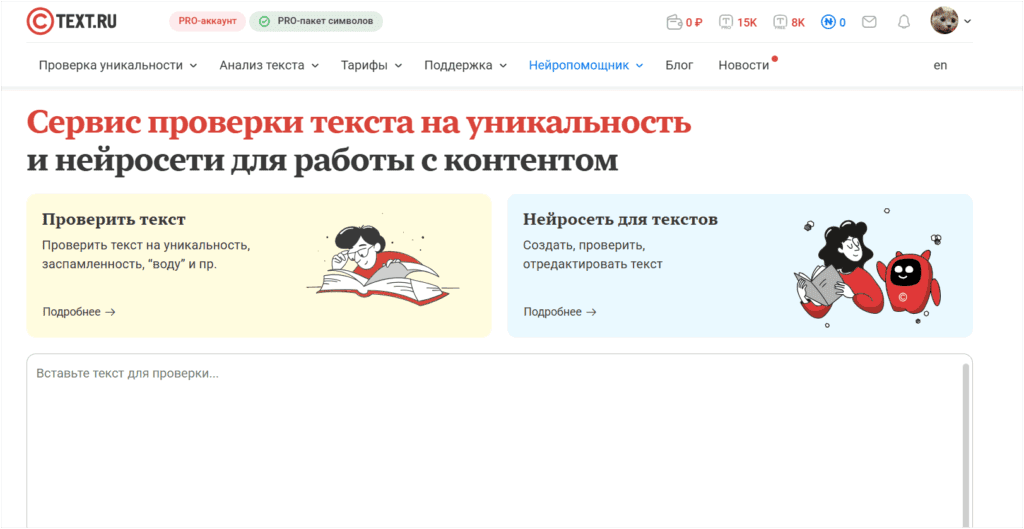
Task: Click Подробнее in the Нейросеть для текстов card
Action: 560,312
